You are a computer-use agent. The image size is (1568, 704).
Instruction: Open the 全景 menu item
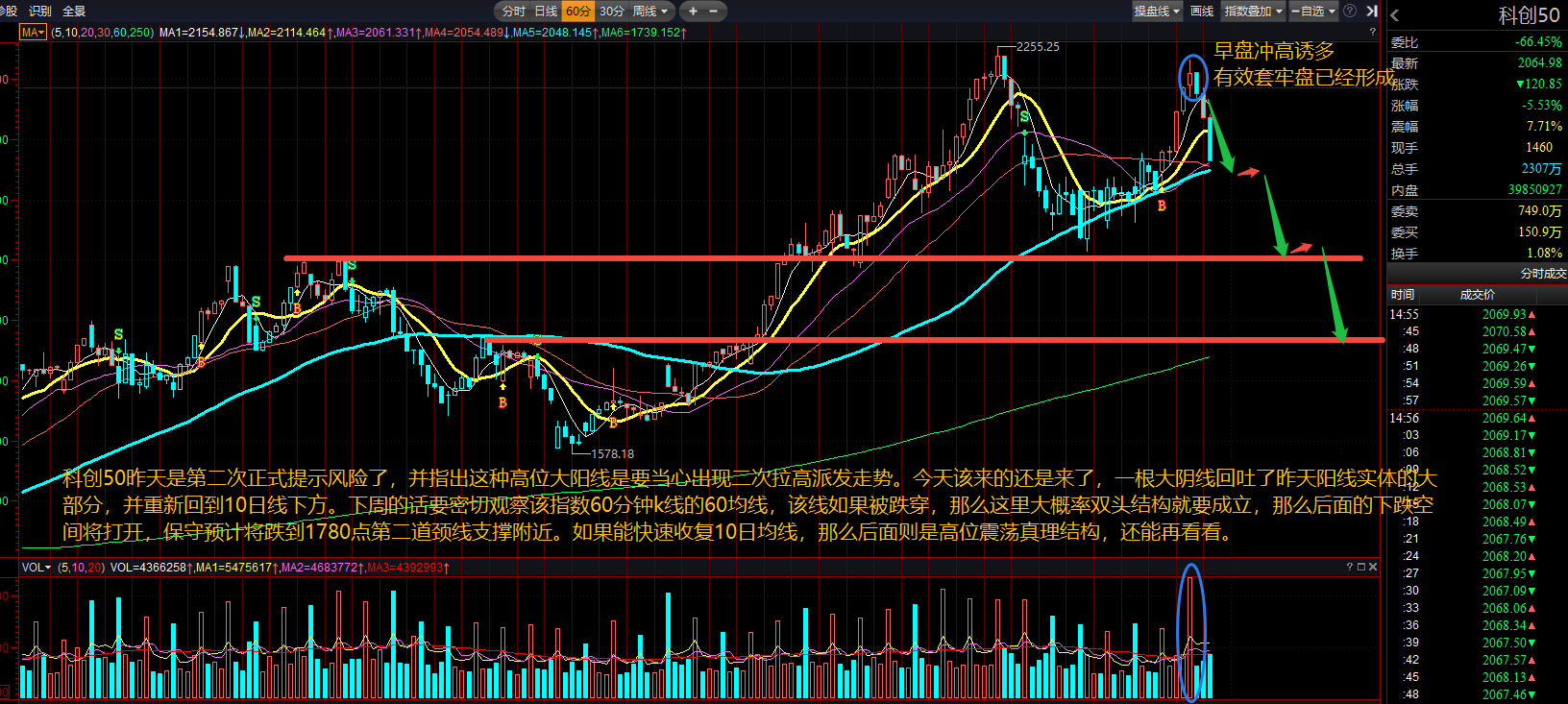[x=74, y=12]
